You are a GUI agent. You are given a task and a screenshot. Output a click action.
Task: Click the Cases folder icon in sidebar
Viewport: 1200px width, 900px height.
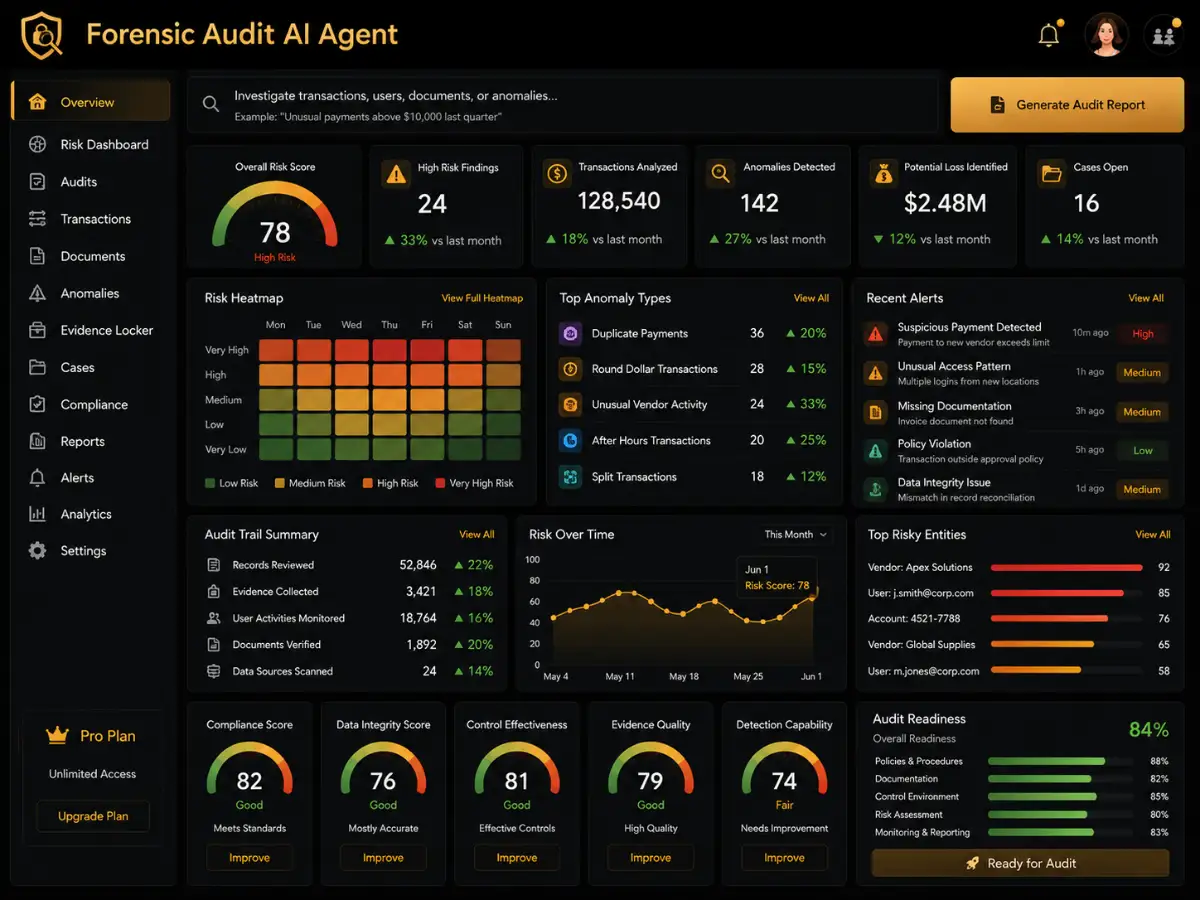(x=37, y=367)
